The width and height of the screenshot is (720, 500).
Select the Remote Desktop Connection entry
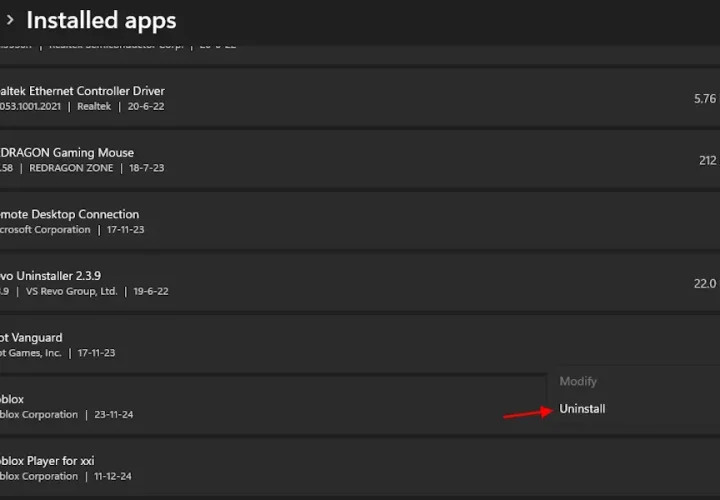pos(360,221)
